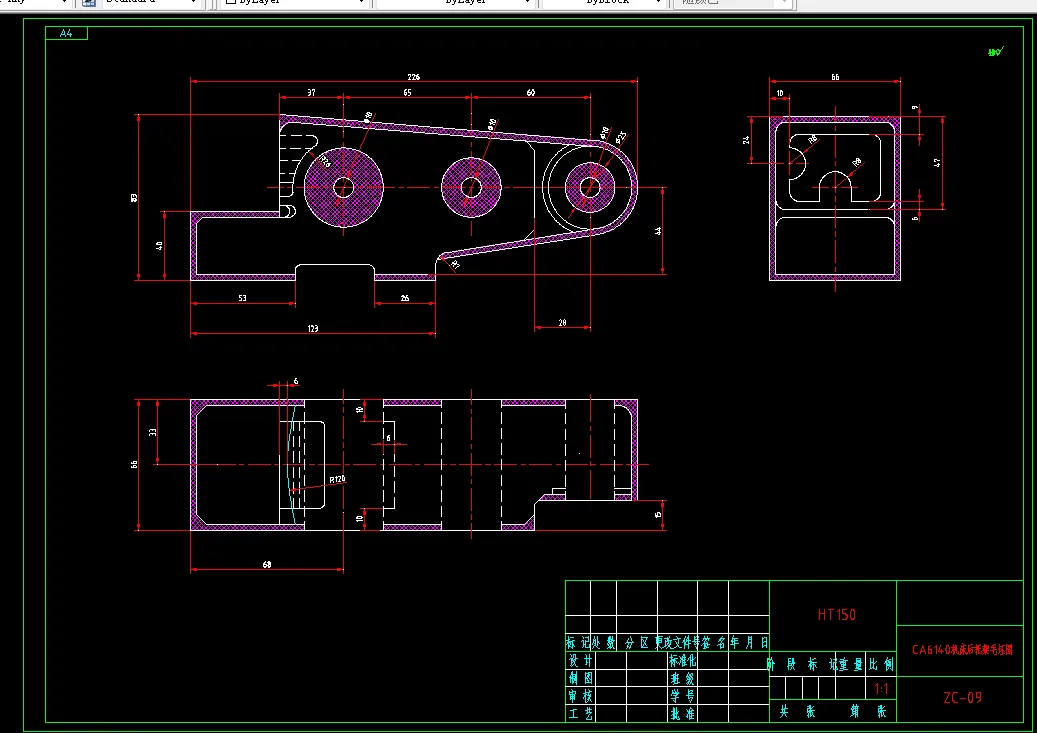Select the A4 sheet size label
The width and height of the screenshot is (1037, 733).
[66, 33]
